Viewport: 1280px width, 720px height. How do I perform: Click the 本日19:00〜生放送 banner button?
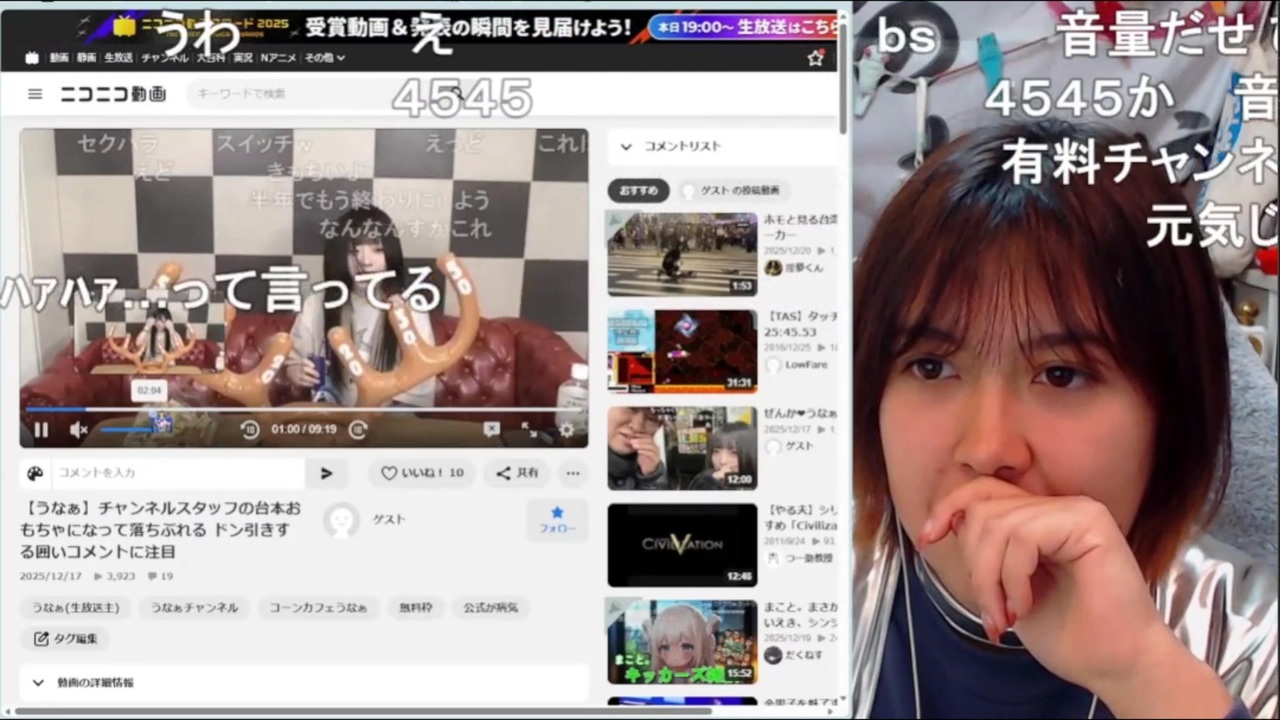tap(744, 27)
